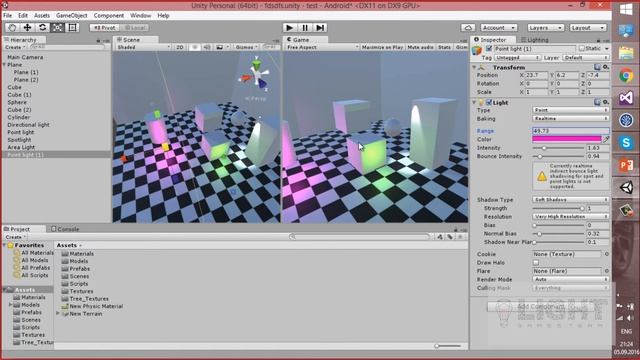This screenshot has width=640, height=360.
Task: Toggle the Static checkbox in Inspector
Action: (x=582, y=49)
